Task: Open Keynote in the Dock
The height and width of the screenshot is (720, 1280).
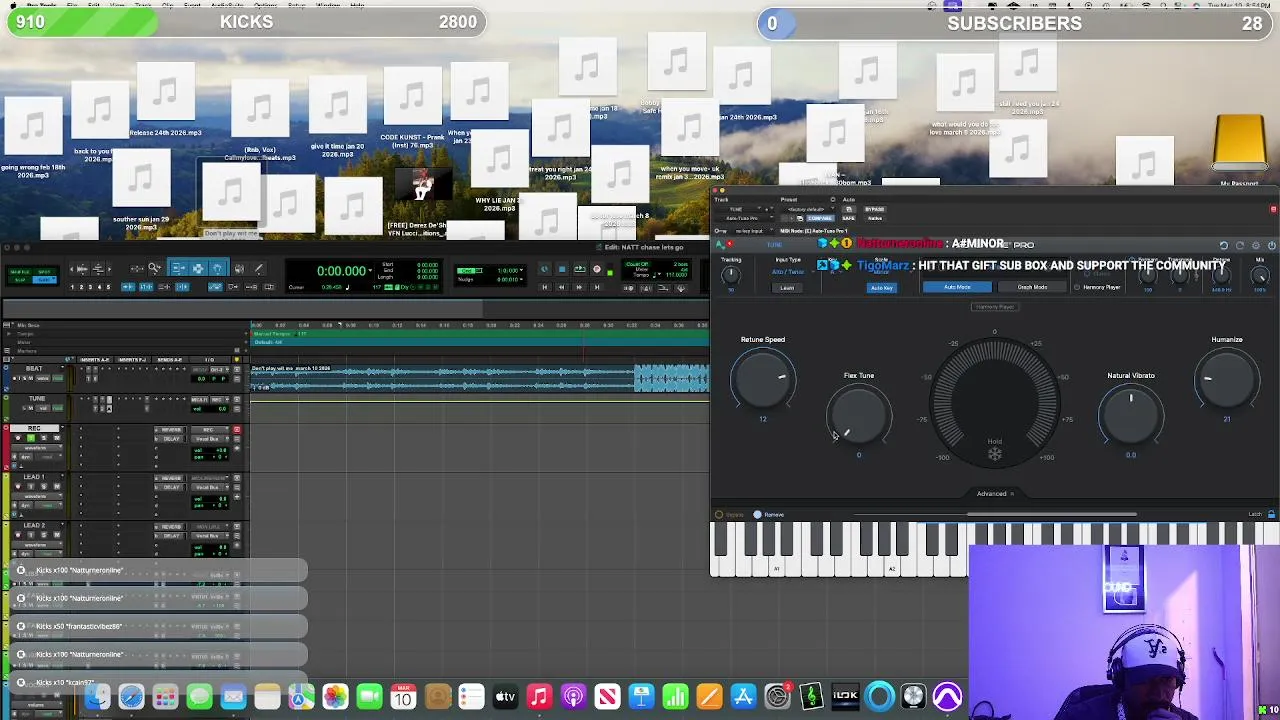Action: [641, 697]
